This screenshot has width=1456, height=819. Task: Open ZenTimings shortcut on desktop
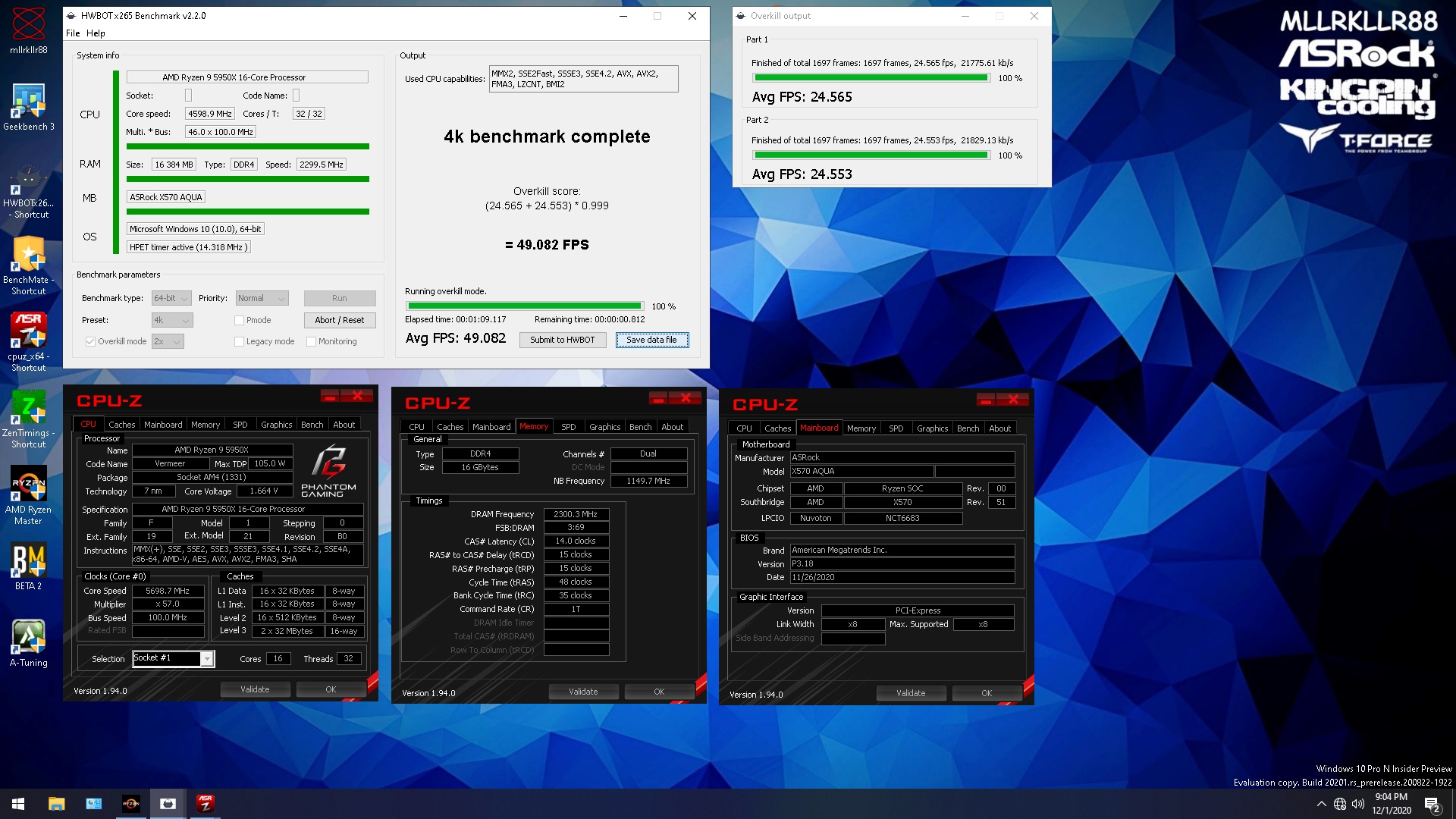[28, 419]
